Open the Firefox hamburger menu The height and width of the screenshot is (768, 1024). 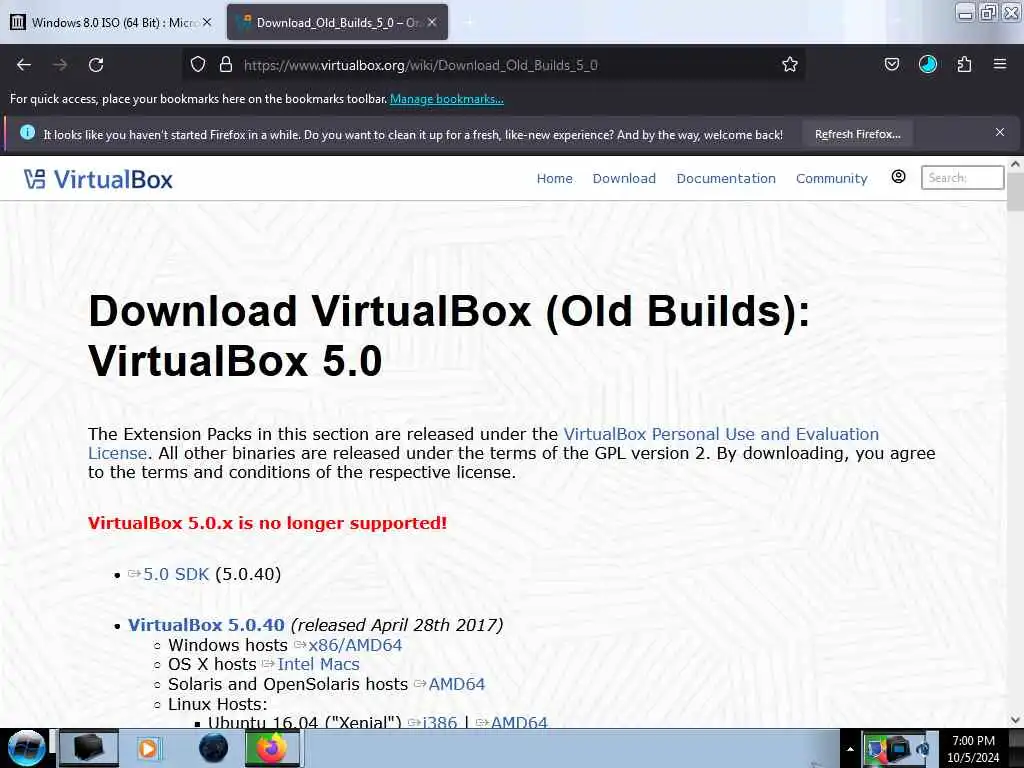(999, 64)
